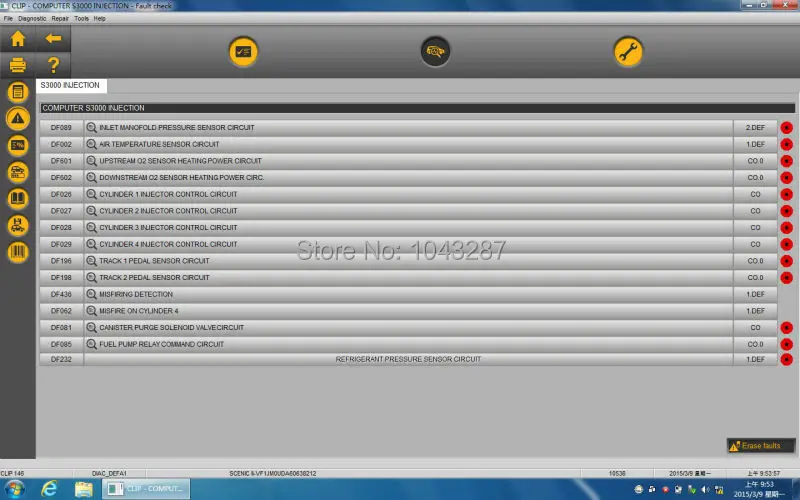Click the DF085 fault code cell
The image size is (800, 500).
(61, 344)
